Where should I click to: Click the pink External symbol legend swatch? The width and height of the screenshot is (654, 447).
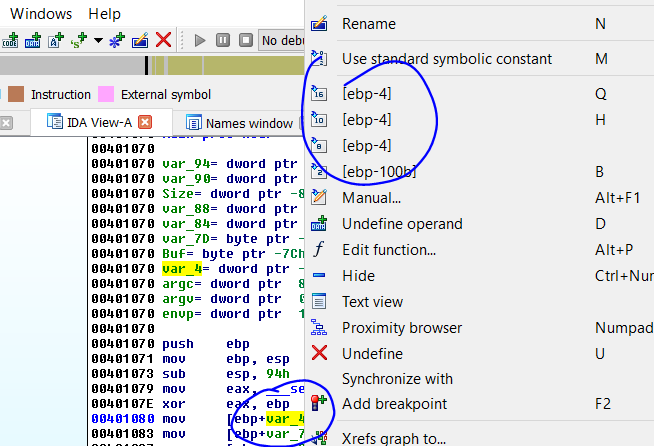pyautogui.click(x=105, y=94)
